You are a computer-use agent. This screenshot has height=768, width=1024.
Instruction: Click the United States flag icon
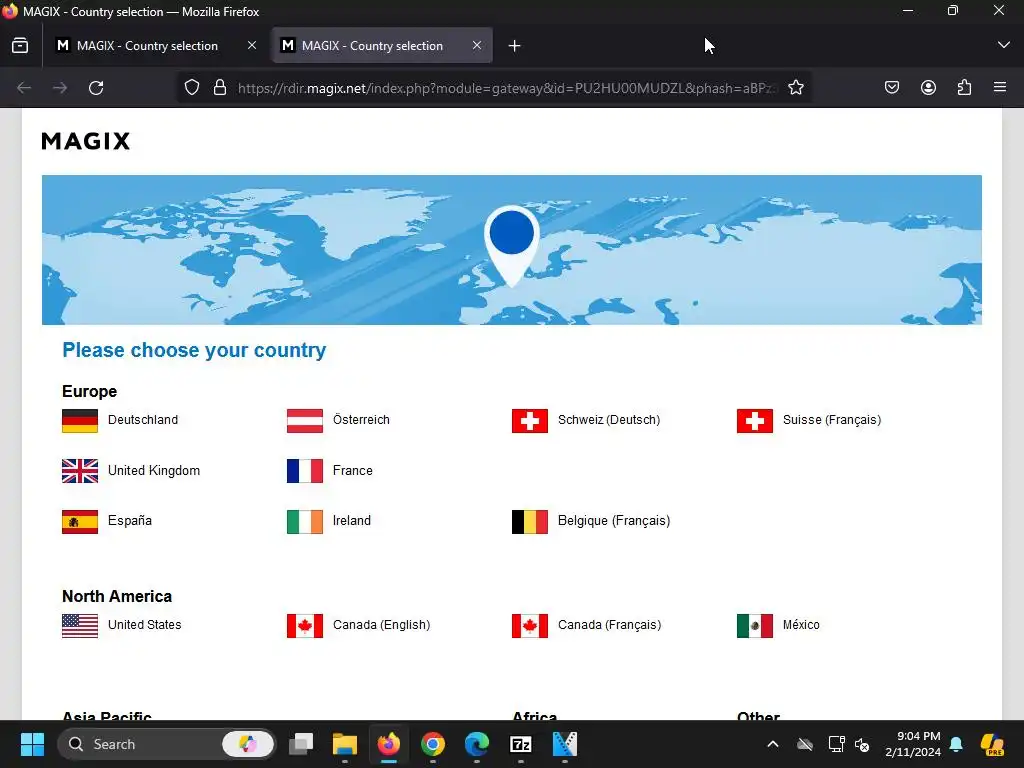pos(80,626)
